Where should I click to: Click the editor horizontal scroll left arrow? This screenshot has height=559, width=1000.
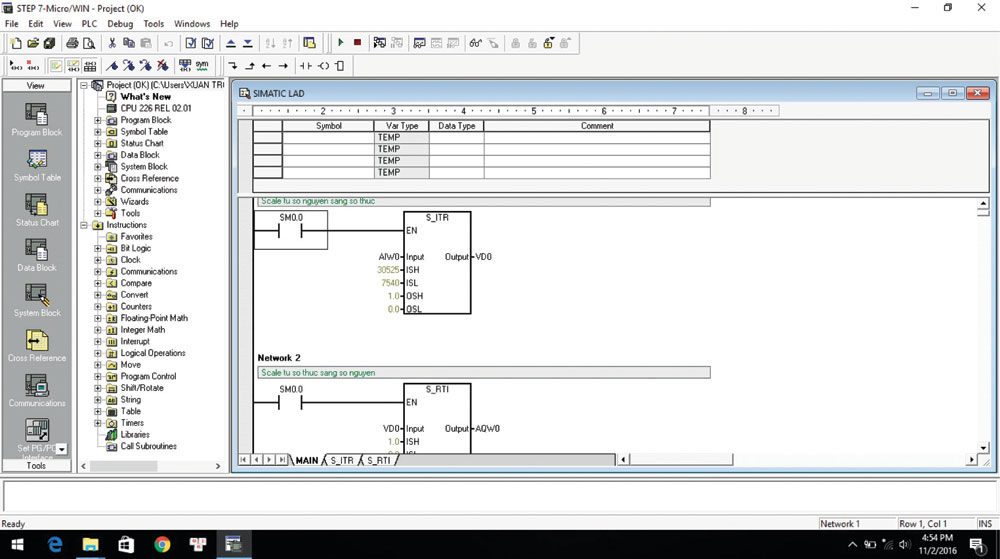(624, 459)
